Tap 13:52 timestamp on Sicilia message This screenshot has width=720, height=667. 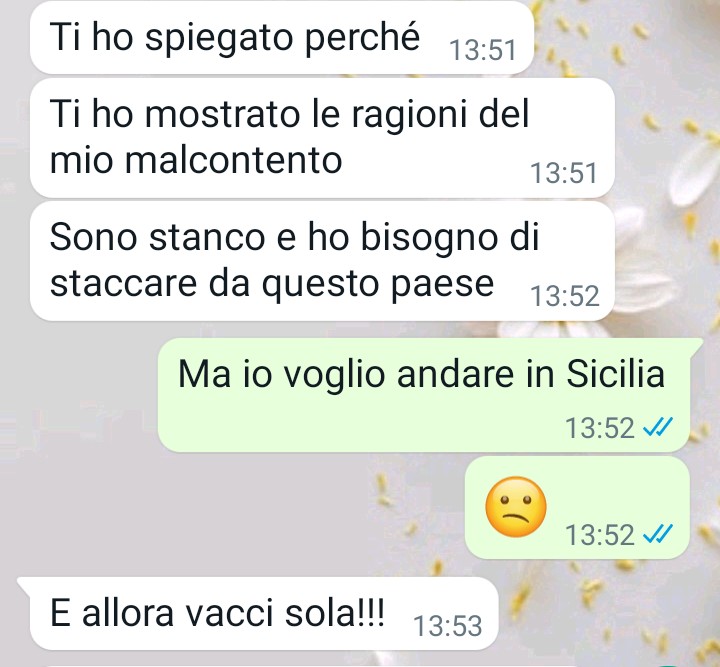600,428
